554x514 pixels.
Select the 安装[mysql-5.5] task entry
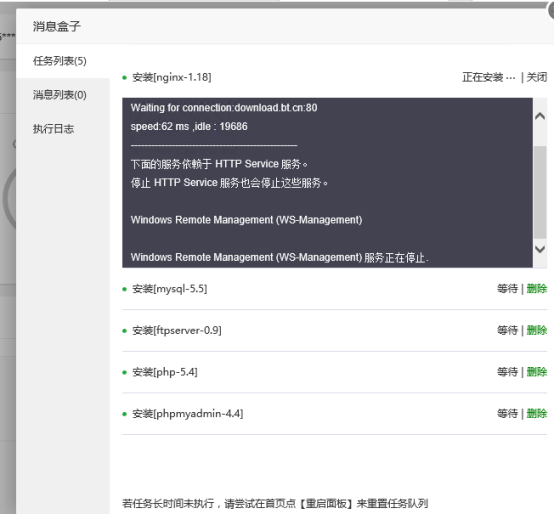click(170, 289)
